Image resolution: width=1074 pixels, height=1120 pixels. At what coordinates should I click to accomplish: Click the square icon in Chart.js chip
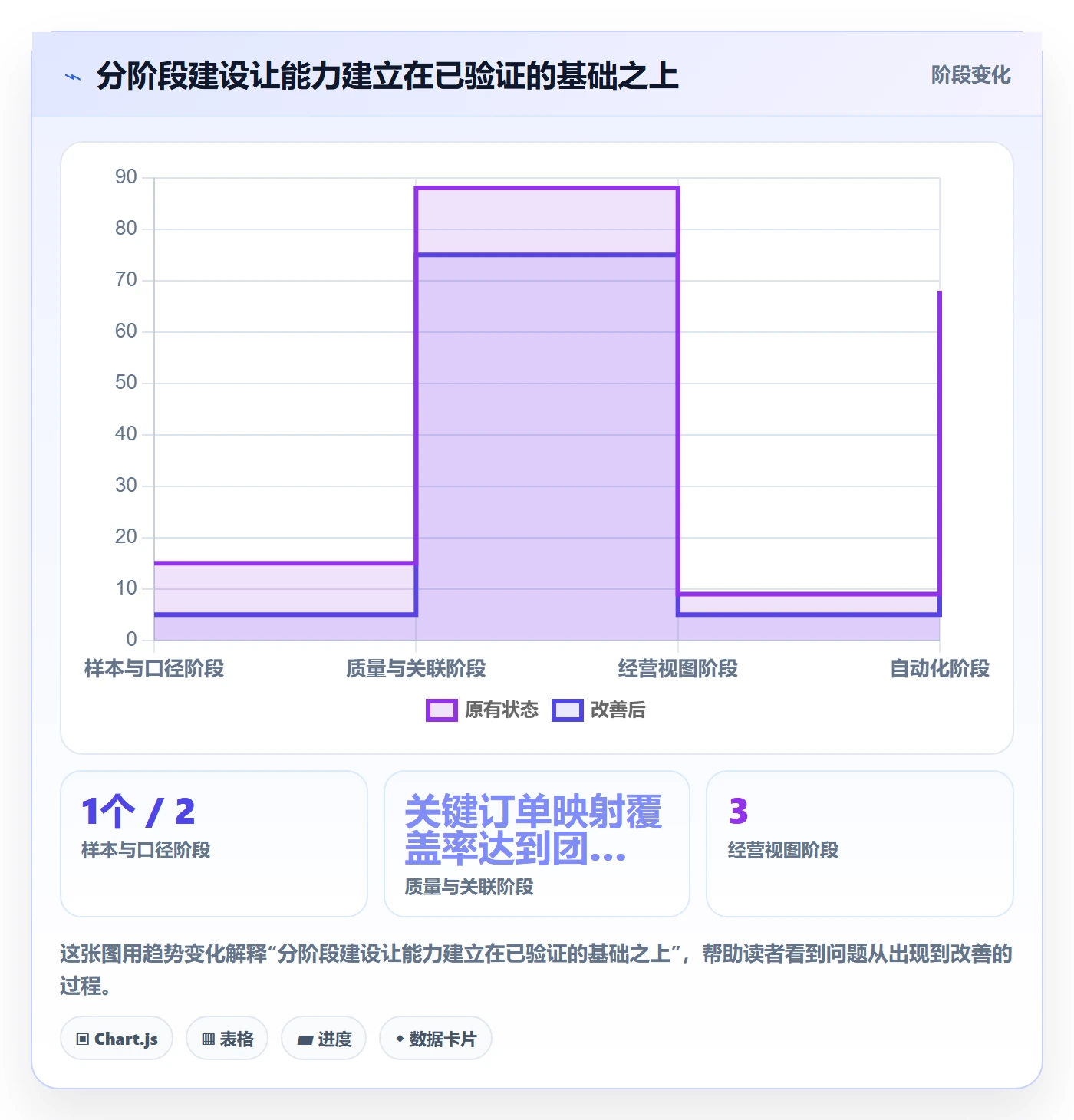(x=83, y=1039)
